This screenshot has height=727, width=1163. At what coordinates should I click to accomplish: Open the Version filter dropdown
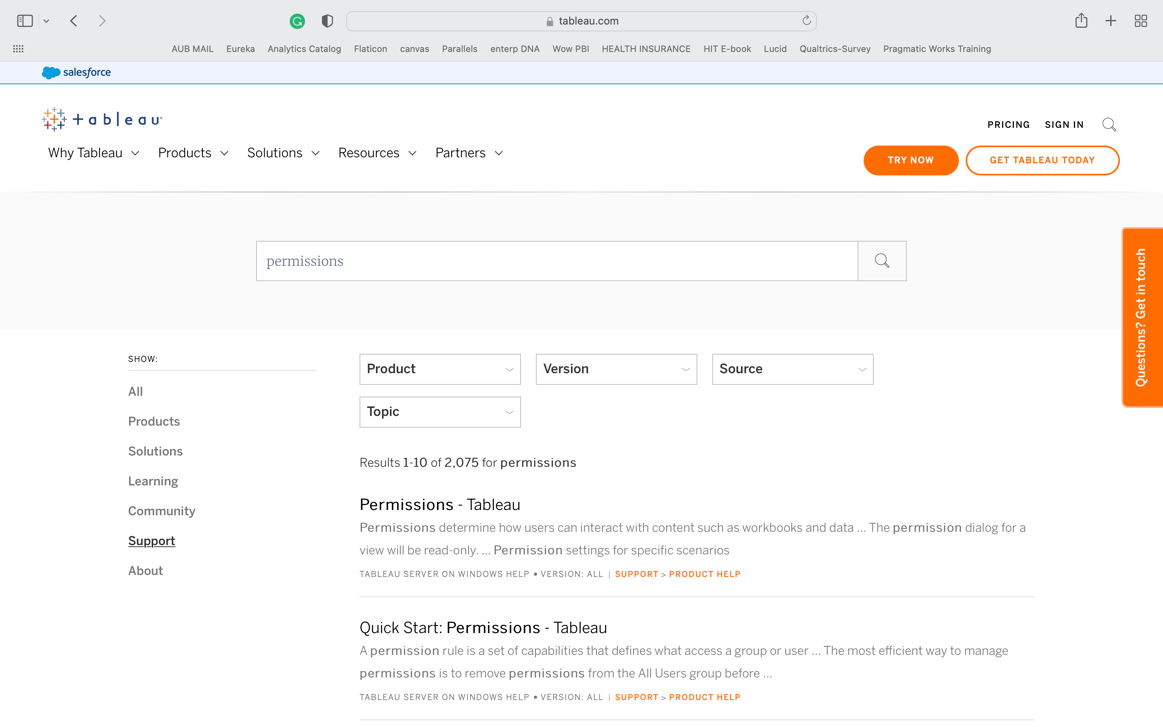(x=616, y=369)
